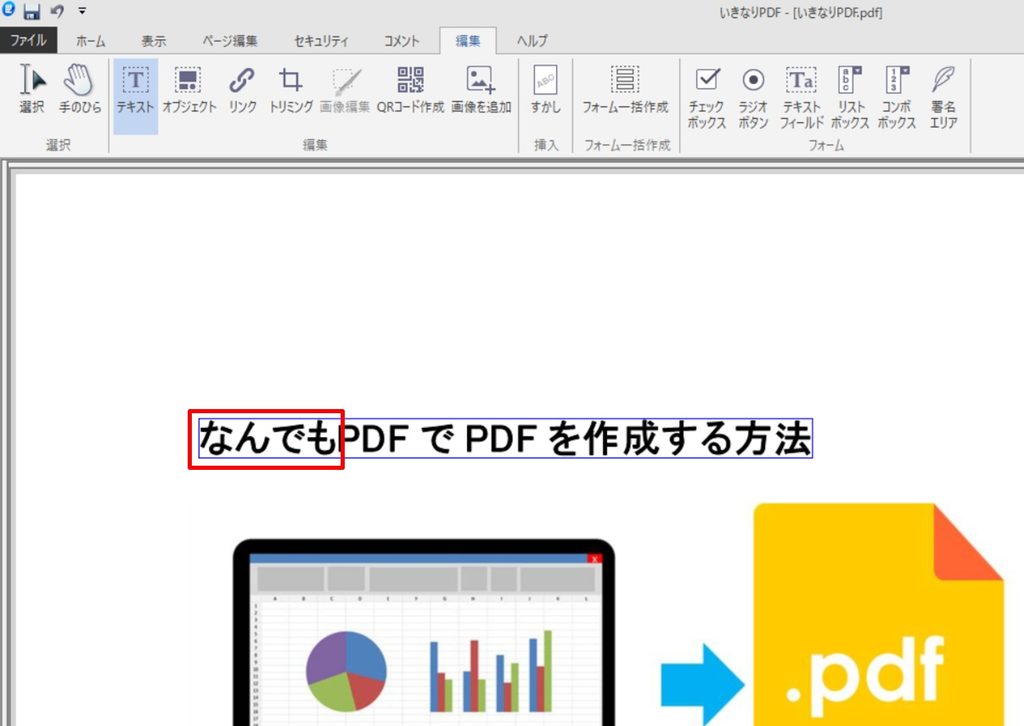The height and width of the screenshot is (726, 1024).
Task: Switch to the 編集 tab
Action: pos(468,40)
